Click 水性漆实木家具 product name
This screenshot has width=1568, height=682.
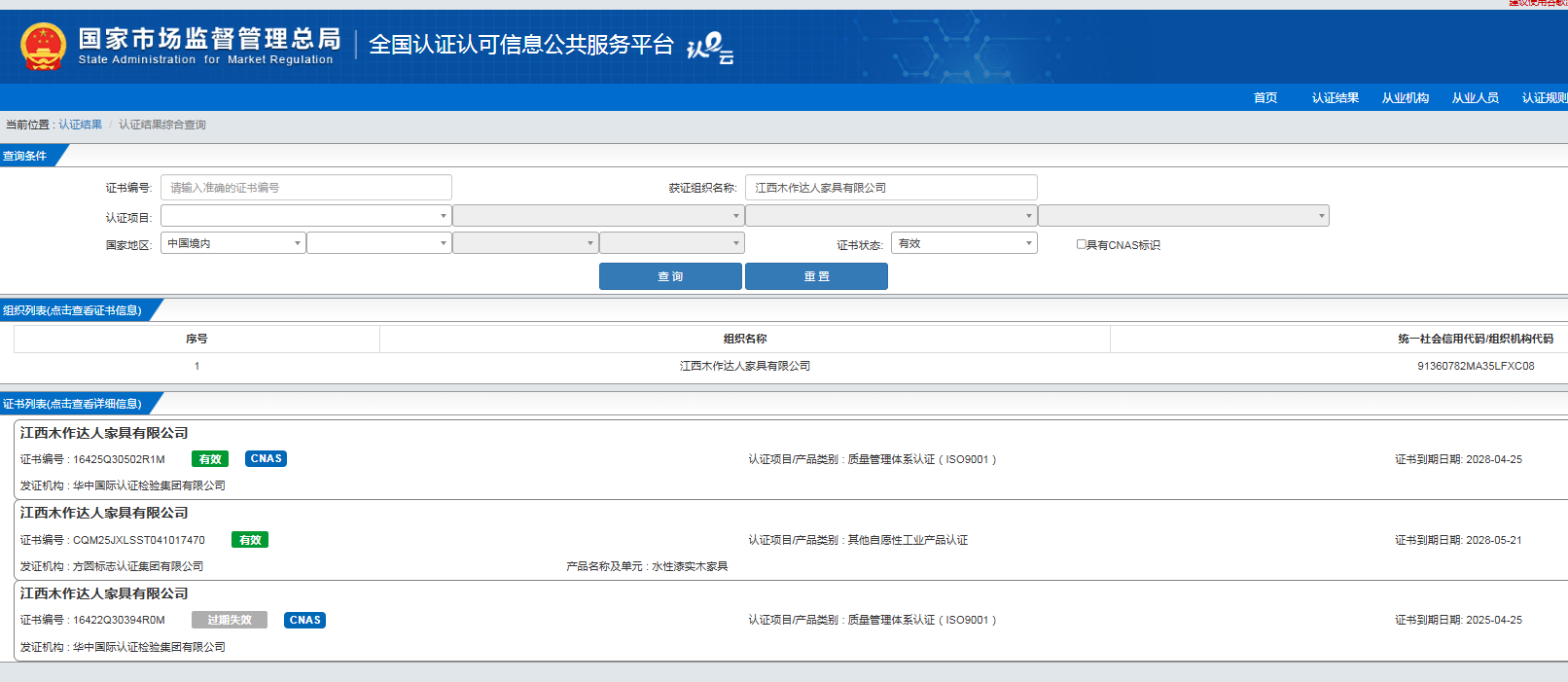coord(690,566)
